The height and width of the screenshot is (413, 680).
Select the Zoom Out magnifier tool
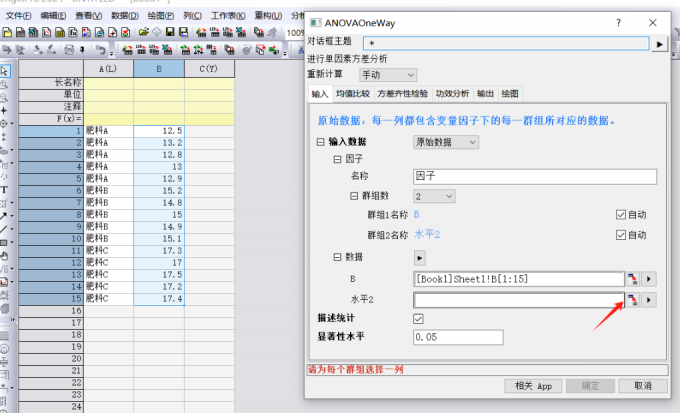tap(4, 97)
